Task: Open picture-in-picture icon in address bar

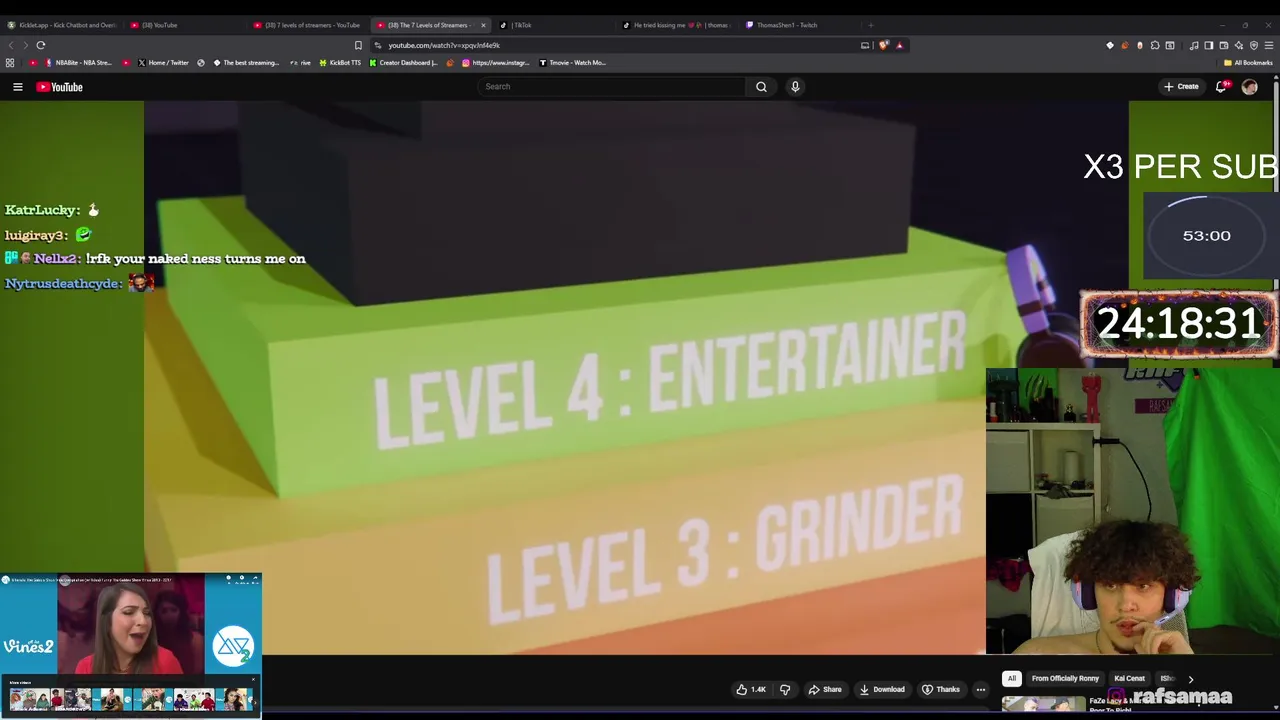Action: [x=865, y=45]
